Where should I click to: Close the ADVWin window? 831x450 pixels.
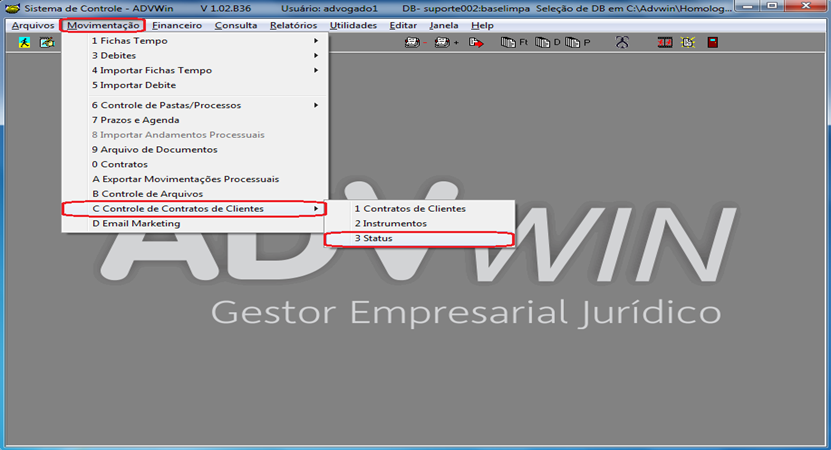pyautogui.click(x=806, y=6)
